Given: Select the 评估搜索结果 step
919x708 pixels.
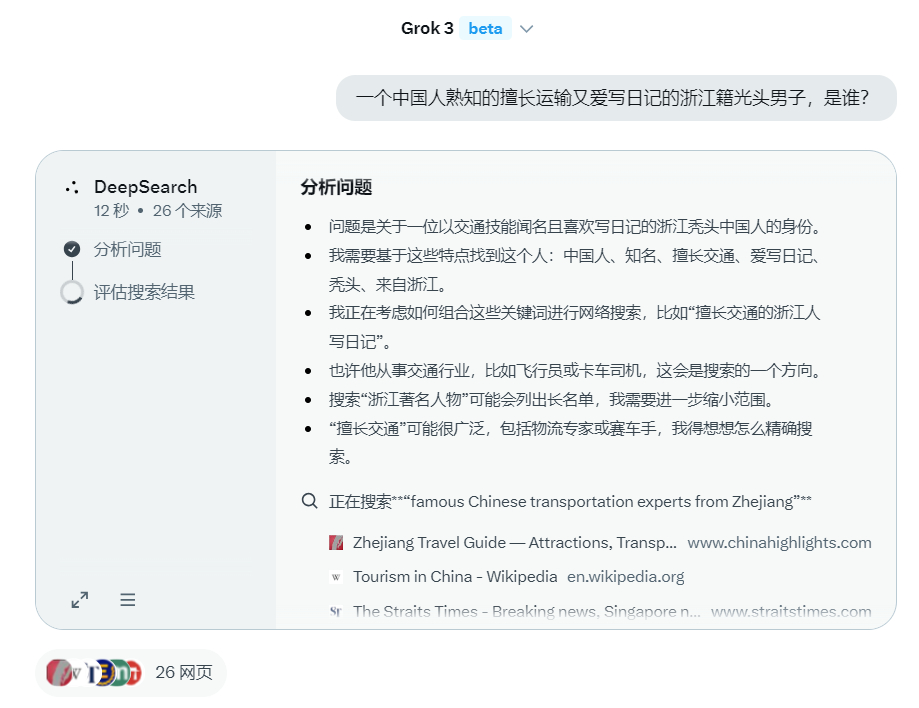Looking at the screenshot, I should (144, 292).
